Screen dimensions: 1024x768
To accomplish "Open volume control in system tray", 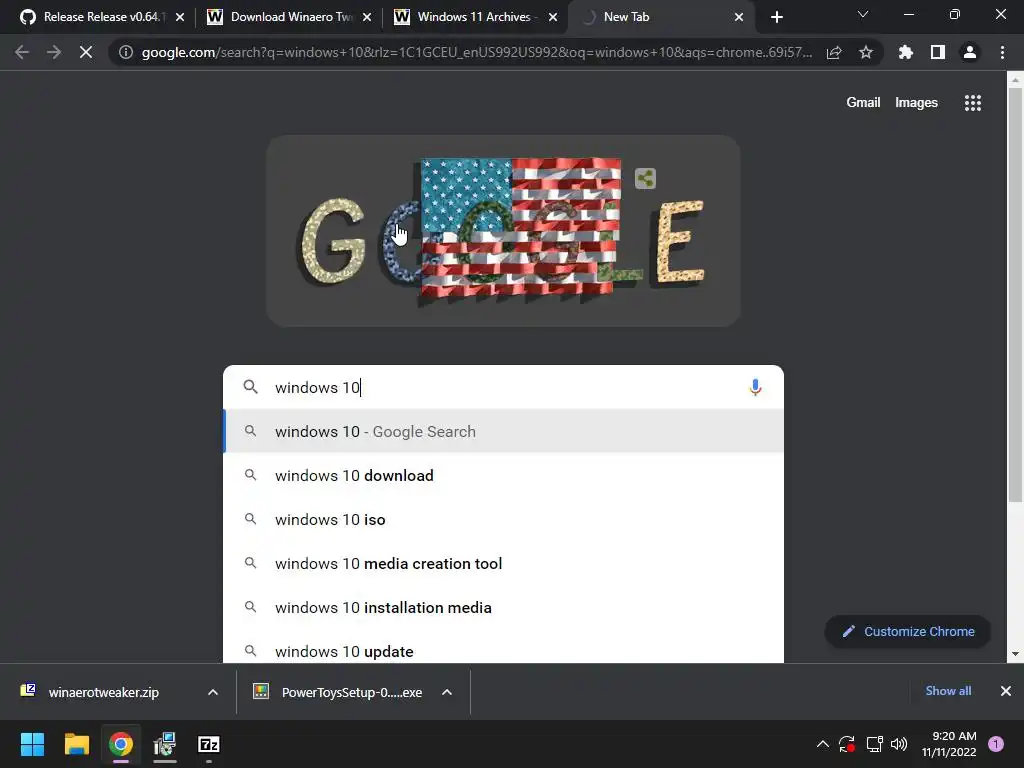I will pyautogui.click(x=899, y=744).
